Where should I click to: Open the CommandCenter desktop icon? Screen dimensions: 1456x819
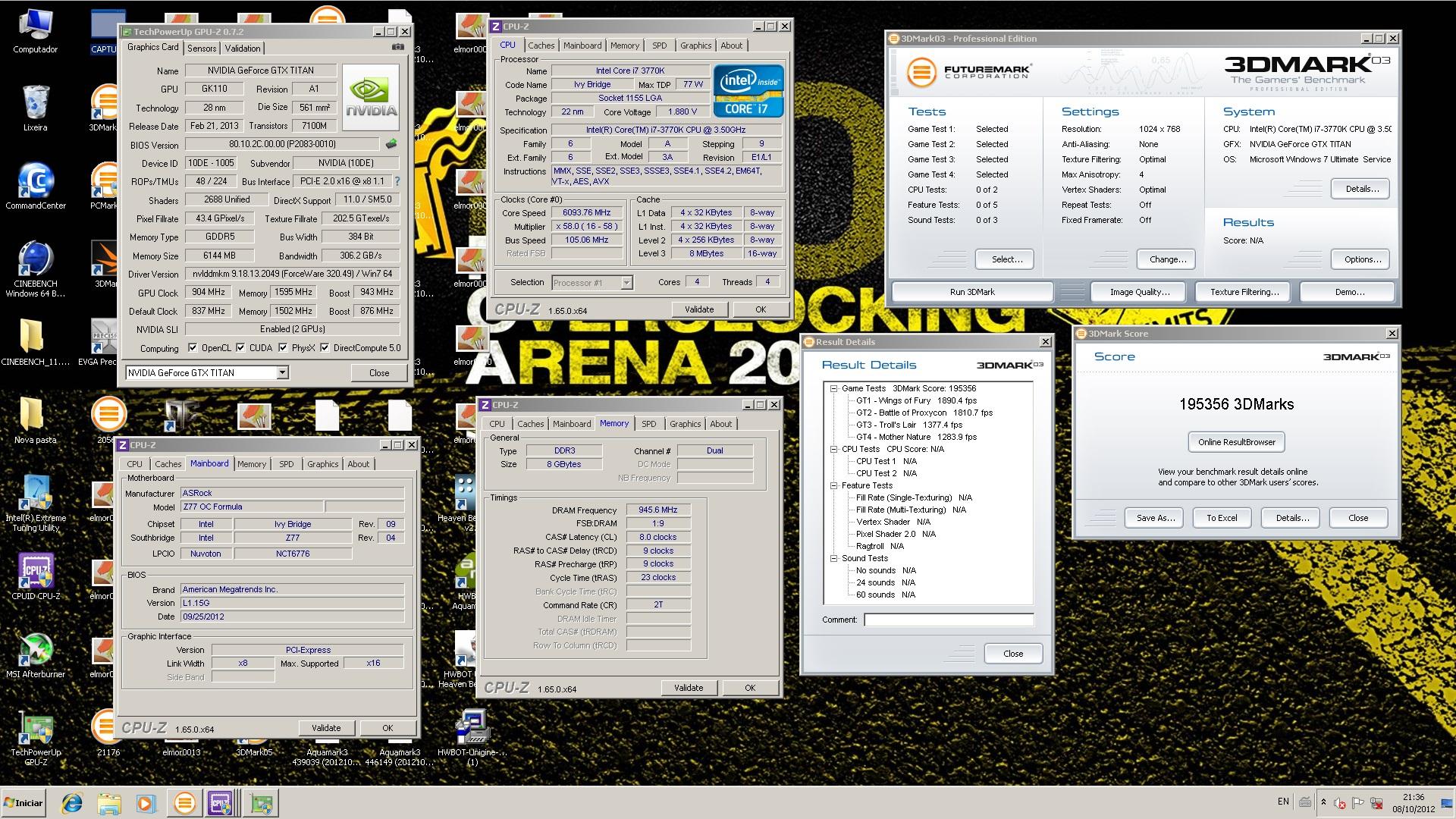[x=35, y=187]
